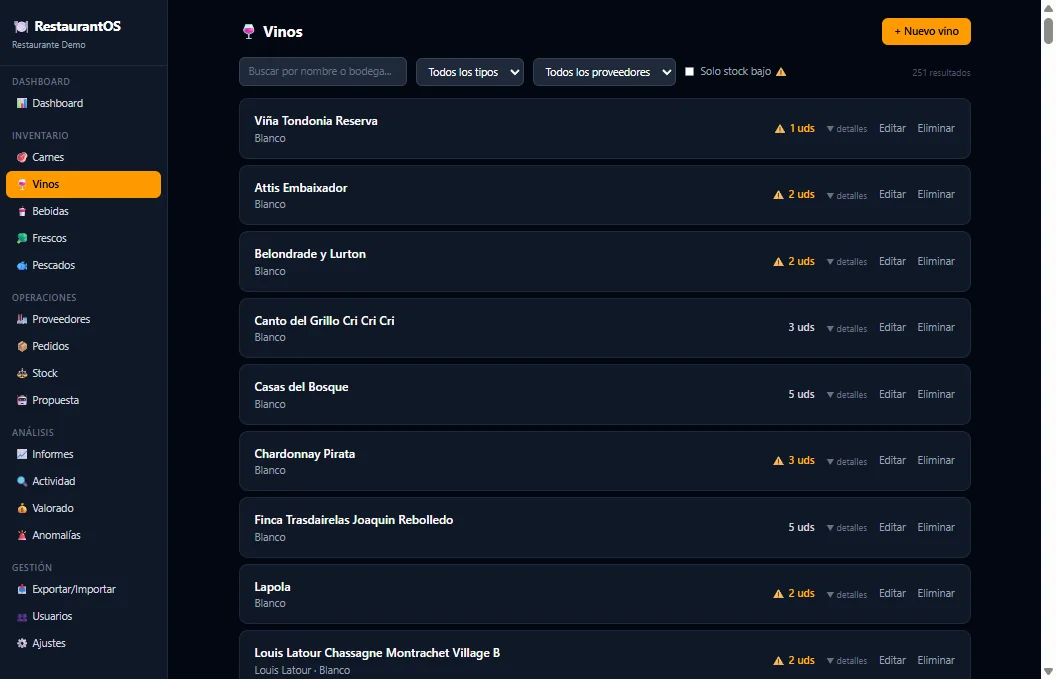Click Editar for Finca Trasdairelas Joaquin Rebolledo
Image resolution: width=1056 pixels, height=679 pixels.
[892, 527]
